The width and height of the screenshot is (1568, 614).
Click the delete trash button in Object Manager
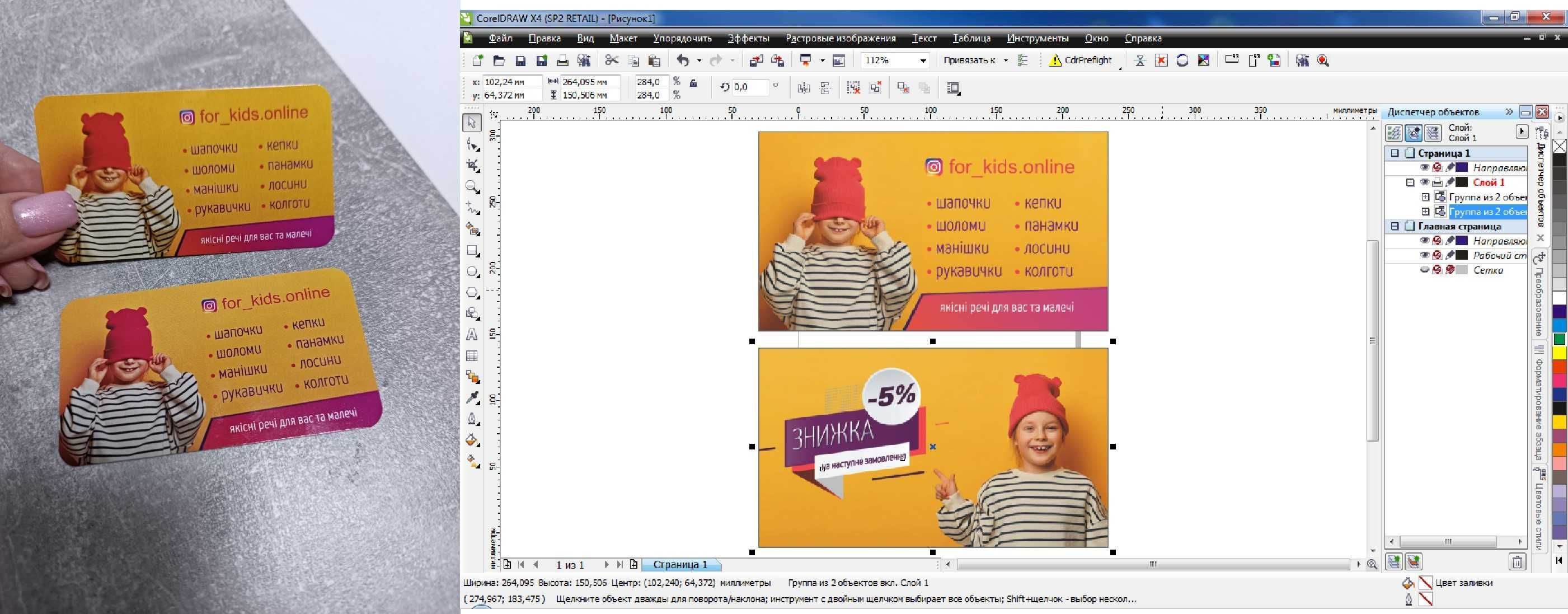click(x=1518, y=561)
